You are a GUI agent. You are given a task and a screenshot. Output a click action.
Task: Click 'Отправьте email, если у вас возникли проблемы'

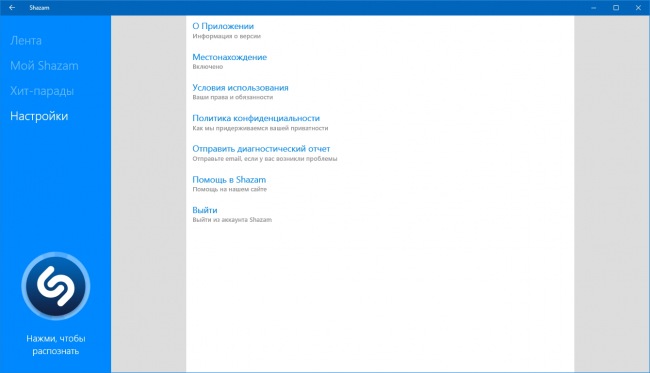pyautogui.click(x=265, y=159)
